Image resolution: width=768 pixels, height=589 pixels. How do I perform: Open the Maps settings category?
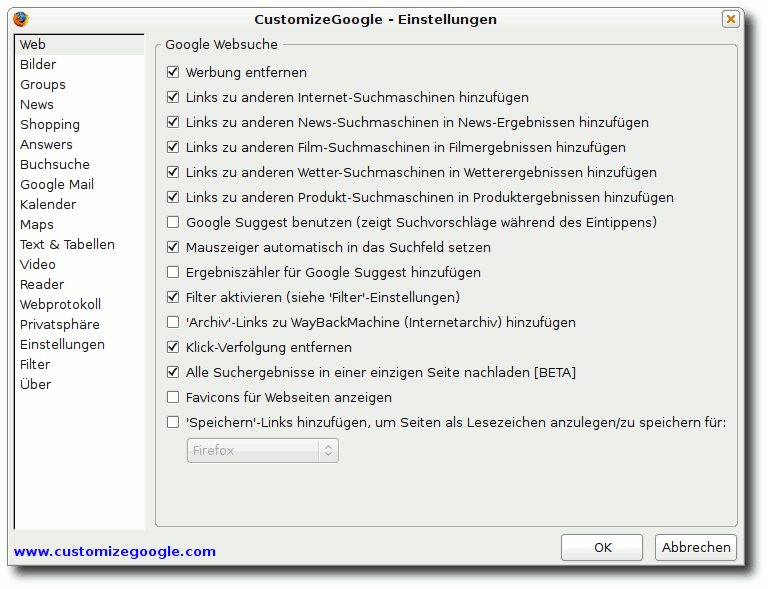click(x=80, y=225)
